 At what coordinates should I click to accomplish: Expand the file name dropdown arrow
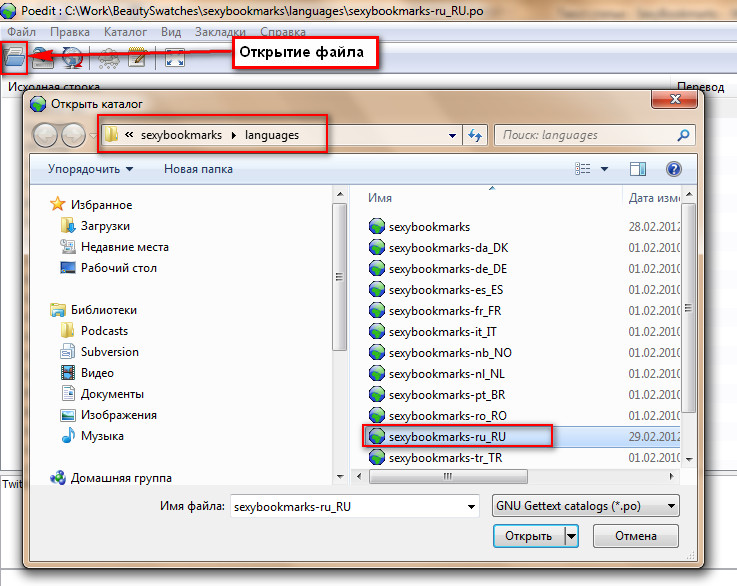pos(471,507)
